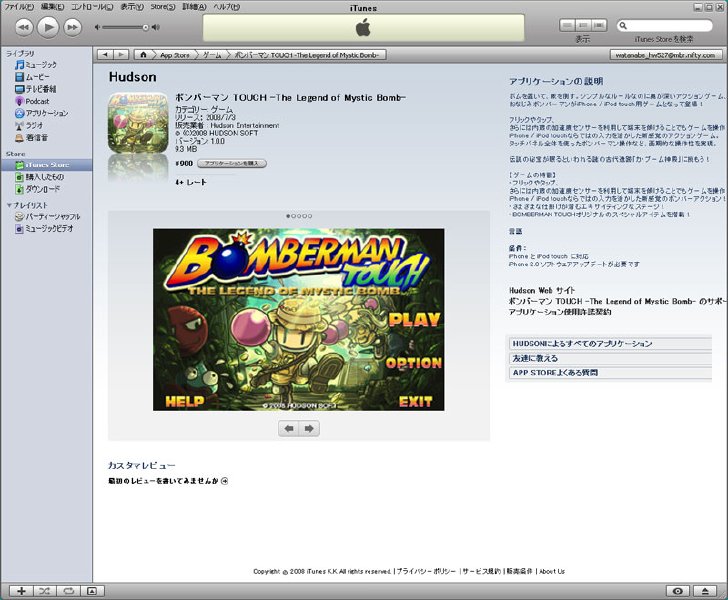Click the Bomberman app icon thumbnail
The image size is (728, 600).
click(138, 123)
